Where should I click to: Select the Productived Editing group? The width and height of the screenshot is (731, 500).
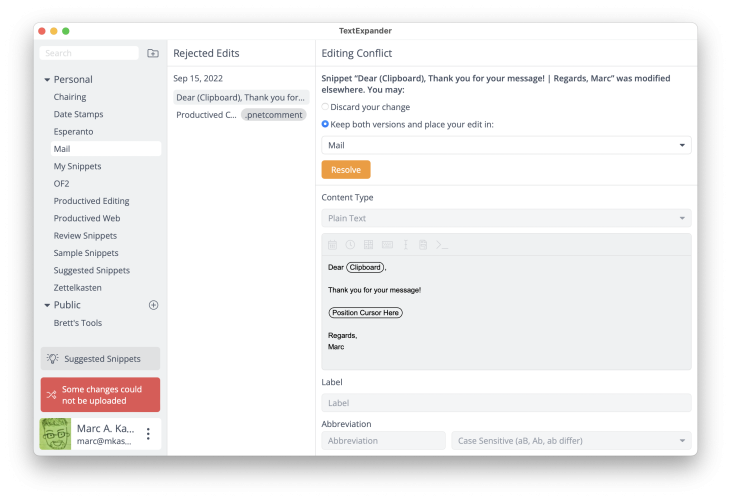click(x=91, y=201)
